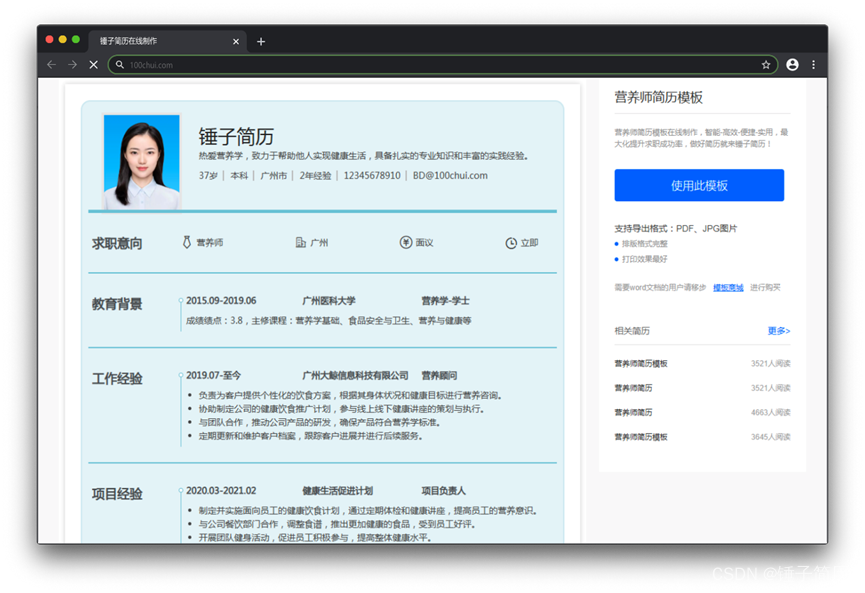Click the 项目负责人 role text

tap(444, 490)
